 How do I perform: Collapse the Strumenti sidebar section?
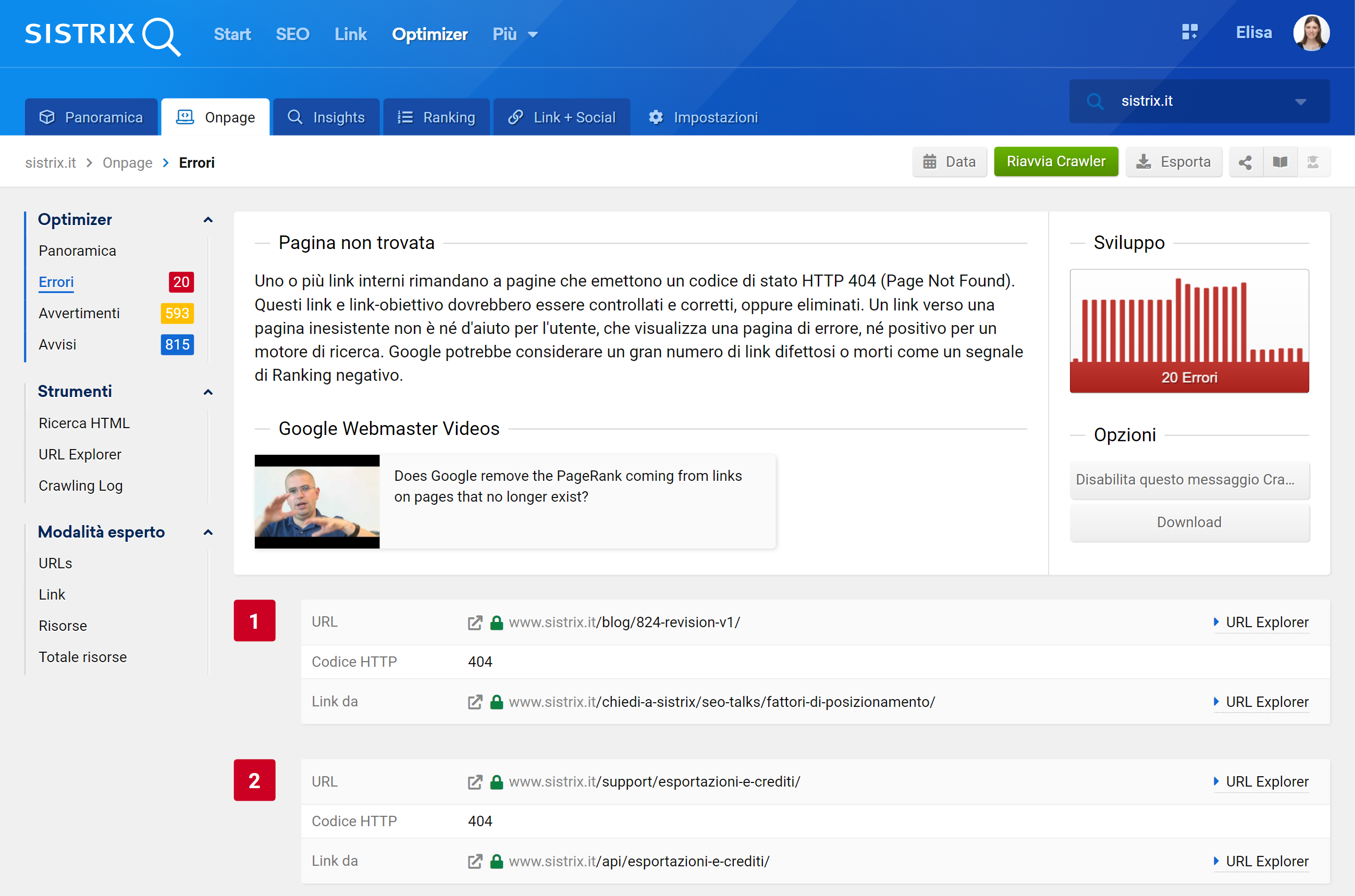[x=208, y=392]
